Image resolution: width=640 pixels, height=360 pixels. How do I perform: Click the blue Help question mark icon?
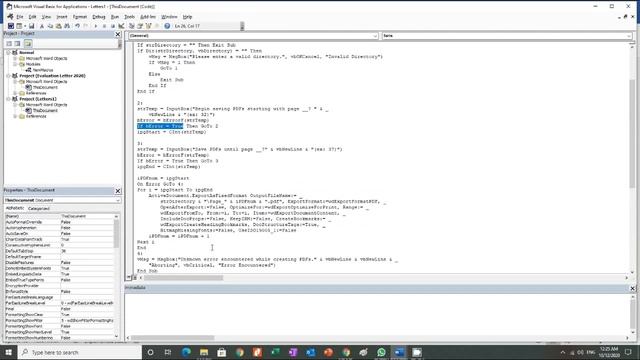click(x=167, y=26)
